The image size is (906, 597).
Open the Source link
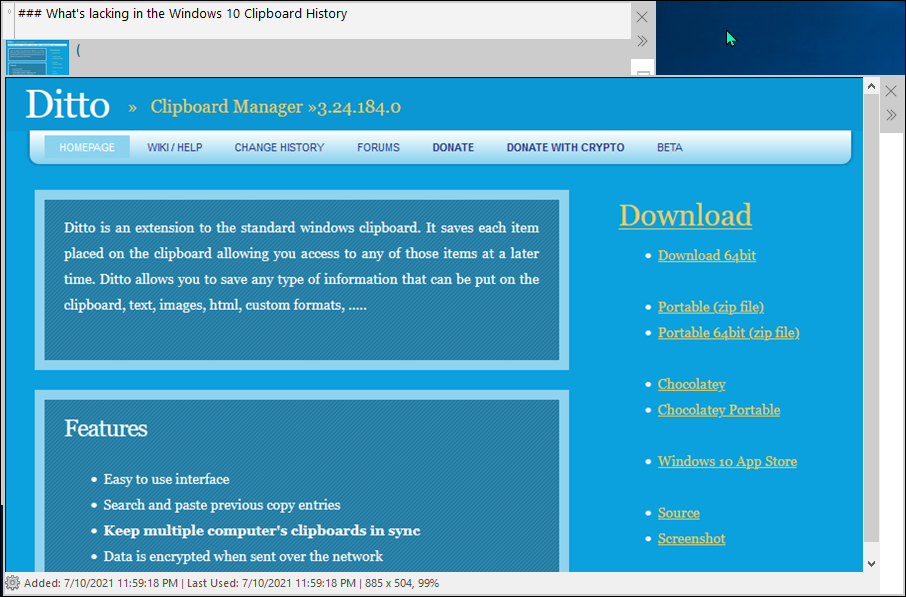click(678, 513)
